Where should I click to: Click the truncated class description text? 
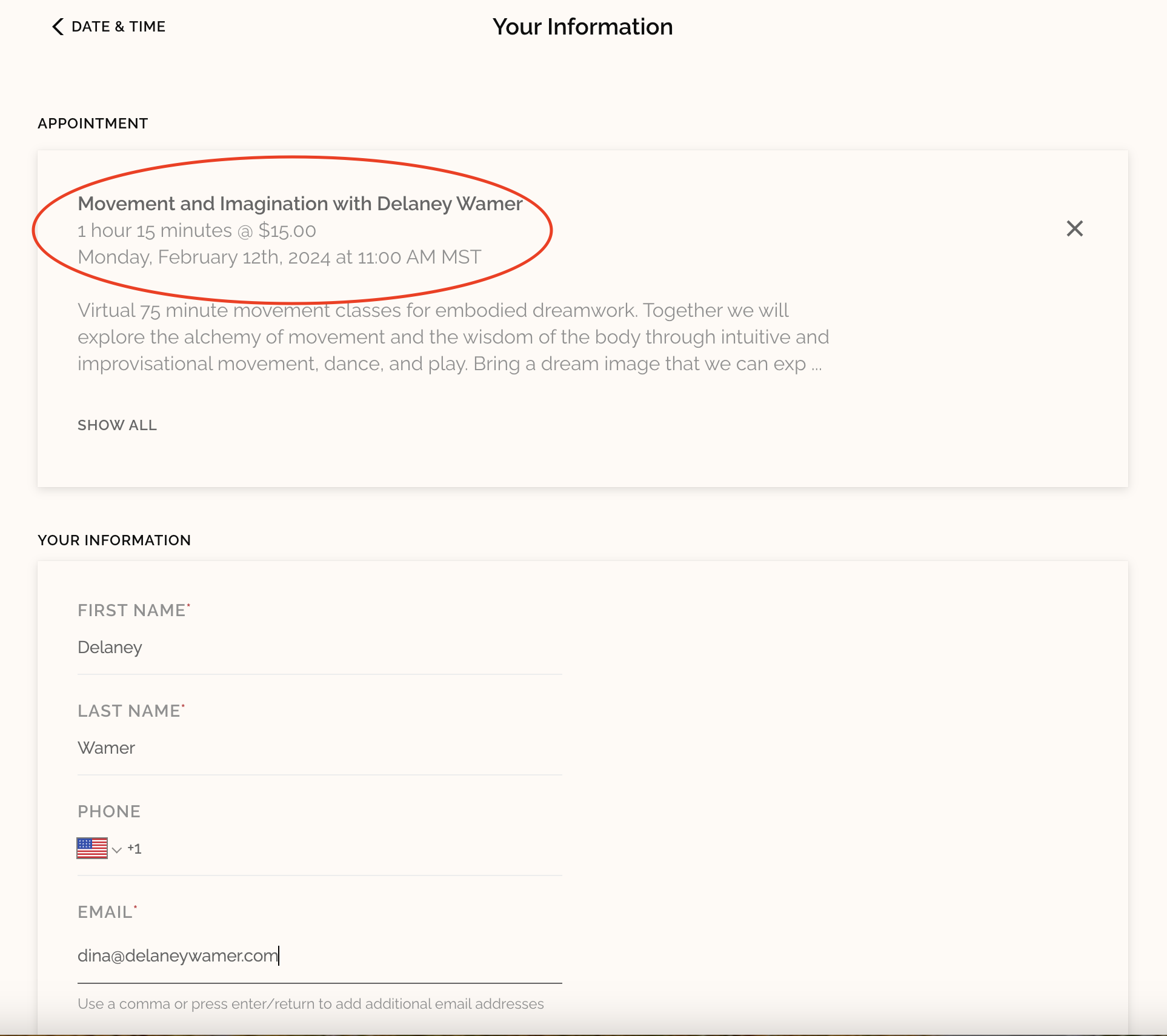[x=452, y=337]
